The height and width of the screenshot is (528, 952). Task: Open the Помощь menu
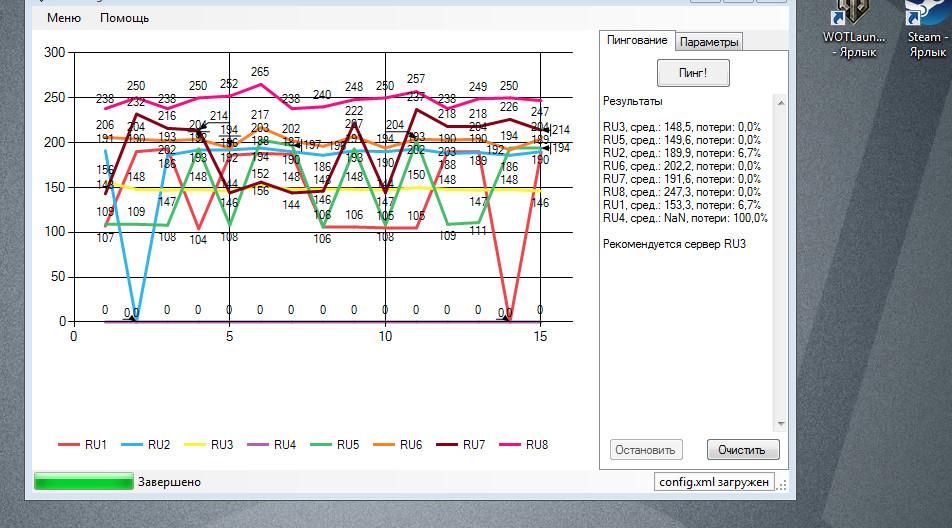tap(124, 18)
